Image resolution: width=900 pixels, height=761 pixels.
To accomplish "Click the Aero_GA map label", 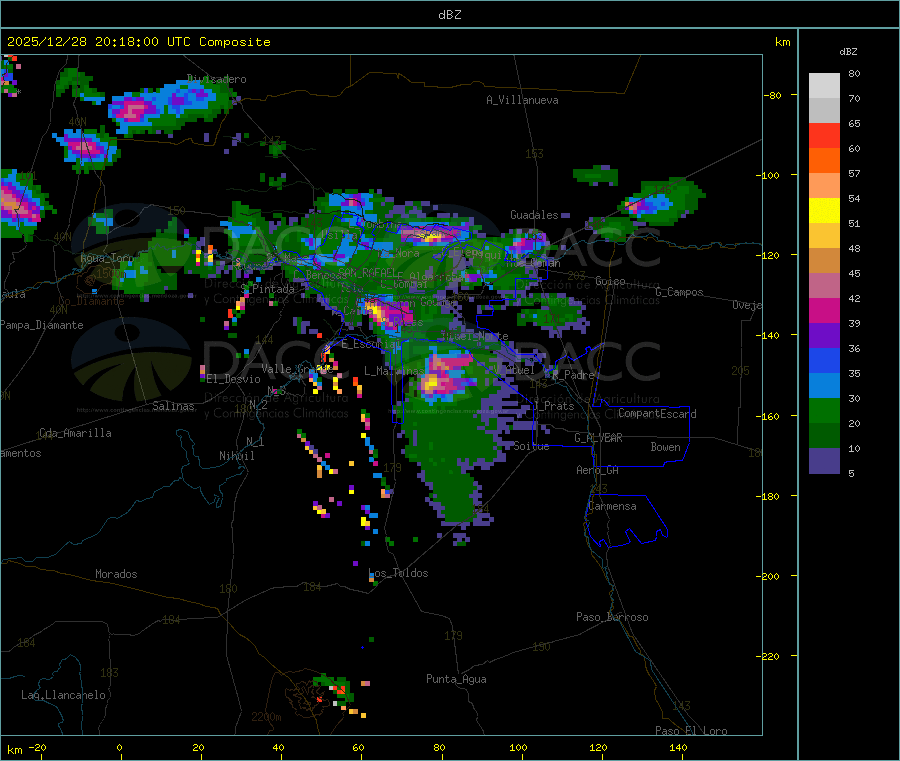I will pos(598,470).
